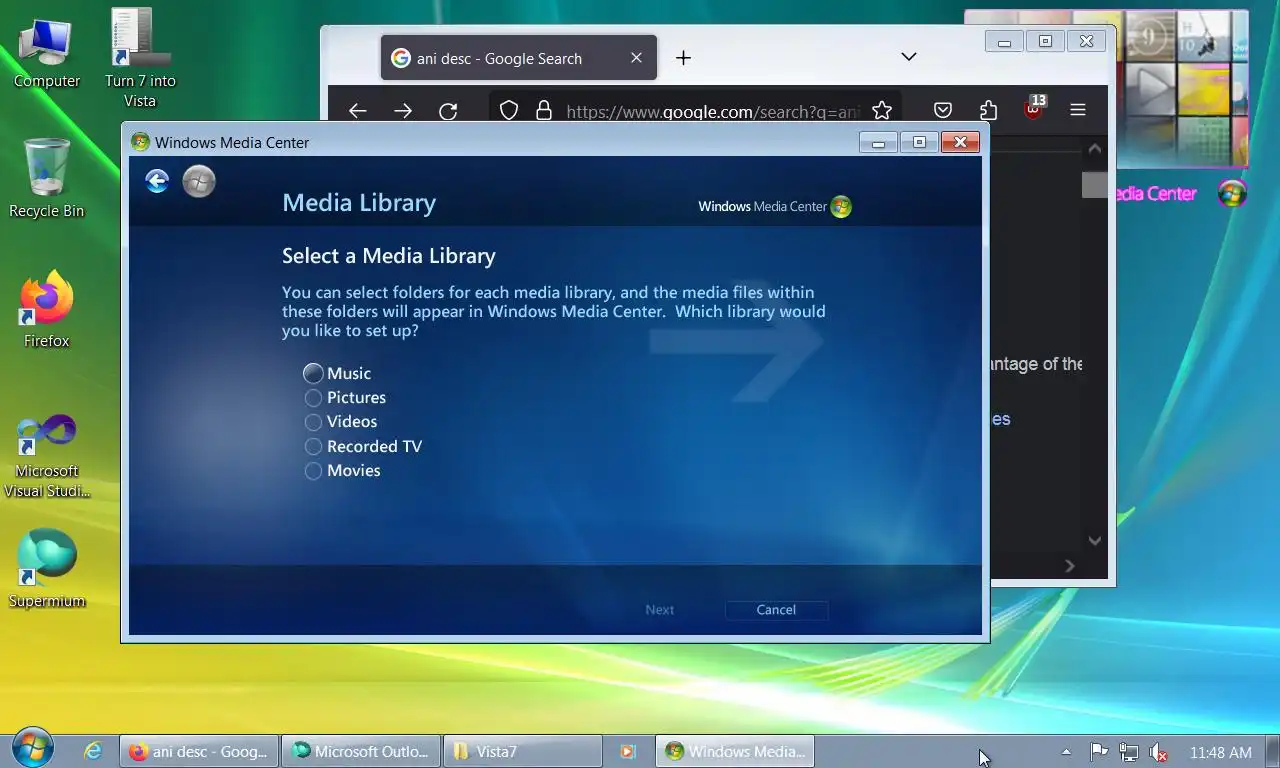Switch to ani desc Google taskbar button
The height and width of the screenshot is (768, 1280).
click(199, 751)
